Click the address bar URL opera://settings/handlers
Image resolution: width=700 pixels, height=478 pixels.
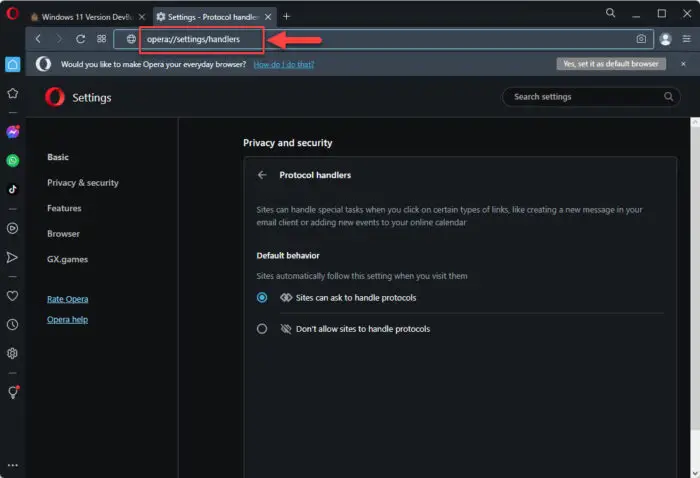(x=193, y=39)
